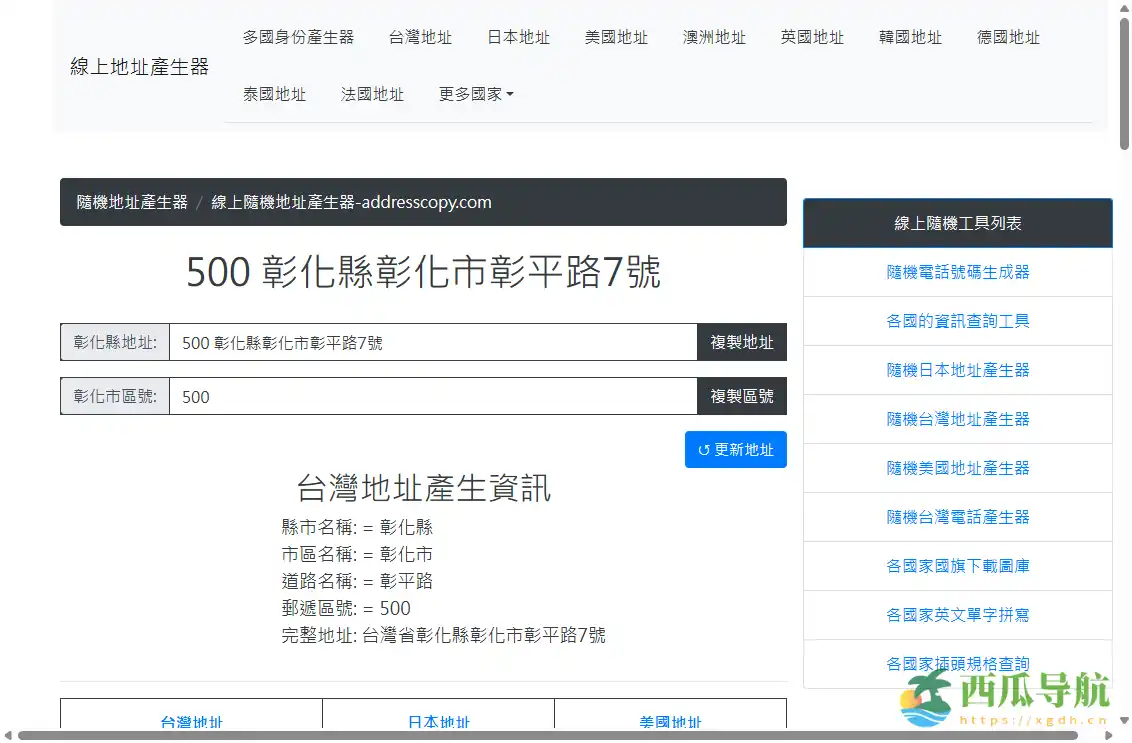The image size is (1132, 743).
Task: Select the 澳洲地址 menu item
Action: (714, 37)
